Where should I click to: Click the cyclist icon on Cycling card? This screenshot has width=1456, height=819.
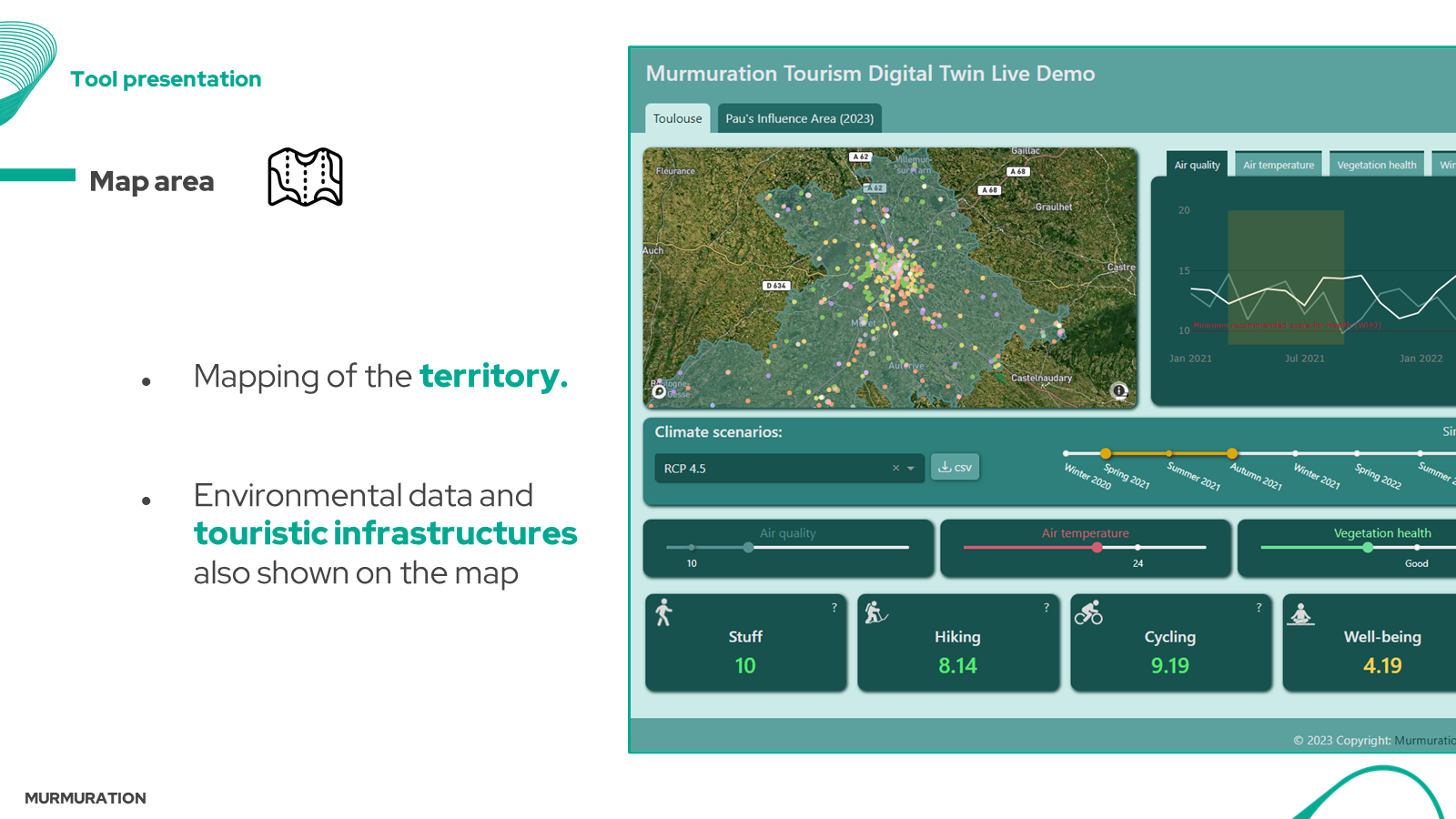[1088, 612]
